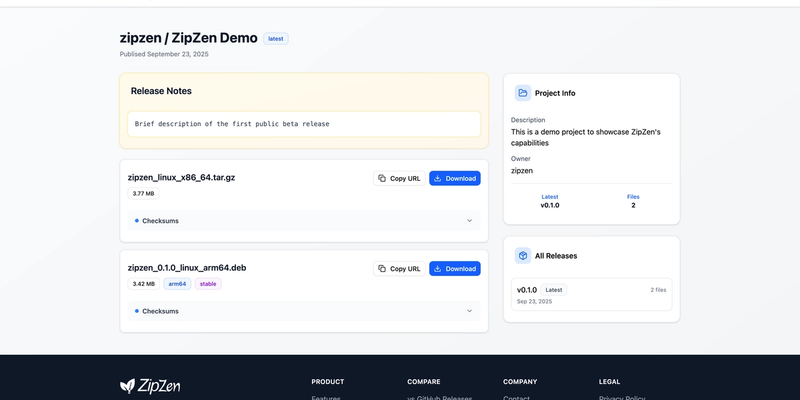The image size is (800, 400).
Task: Download zipzen_linux_x86_64.tar.gz
Action: pos(455,178)
